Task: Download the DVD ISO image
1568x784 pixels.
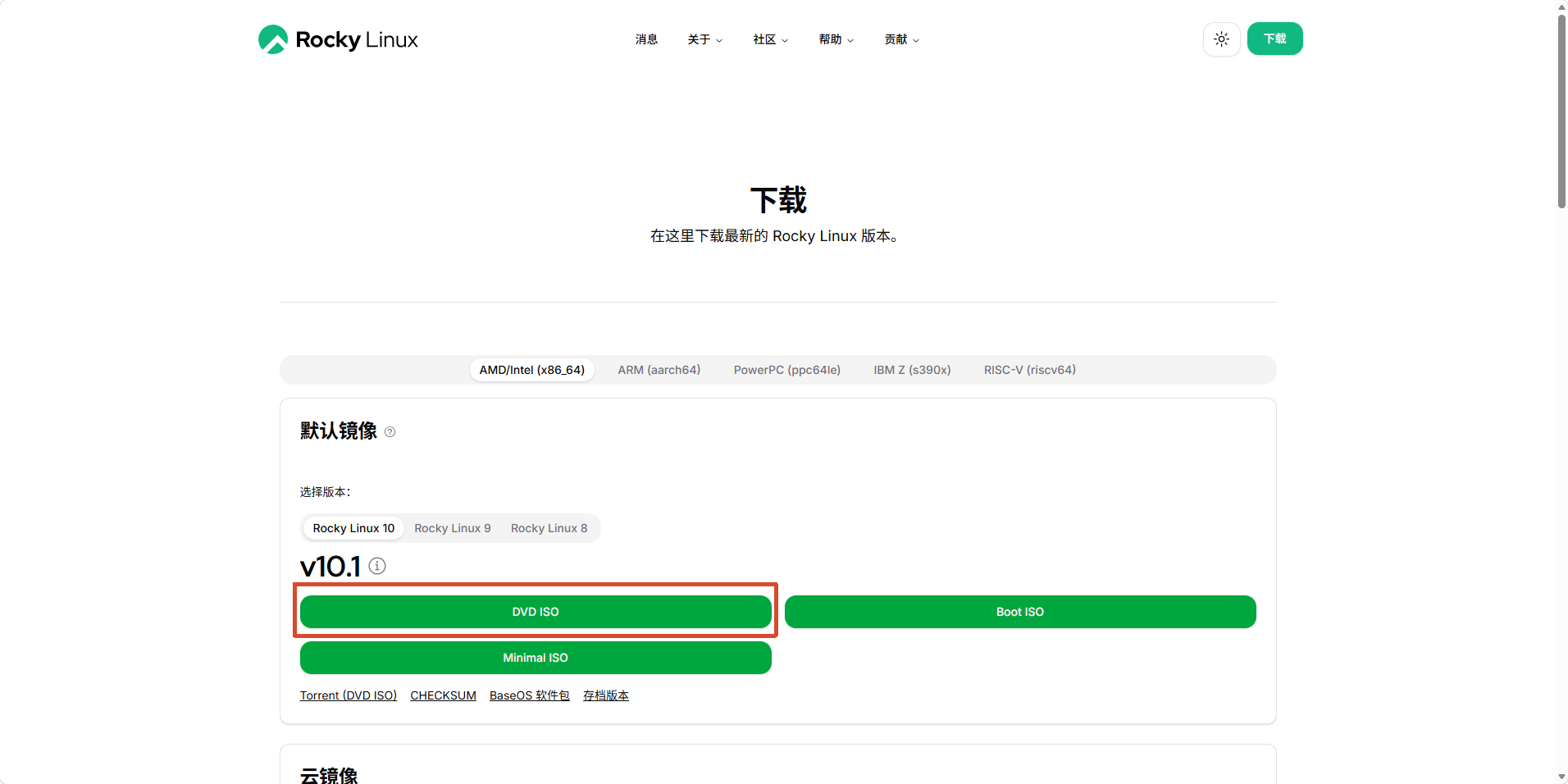Action: tap(536, 612)
